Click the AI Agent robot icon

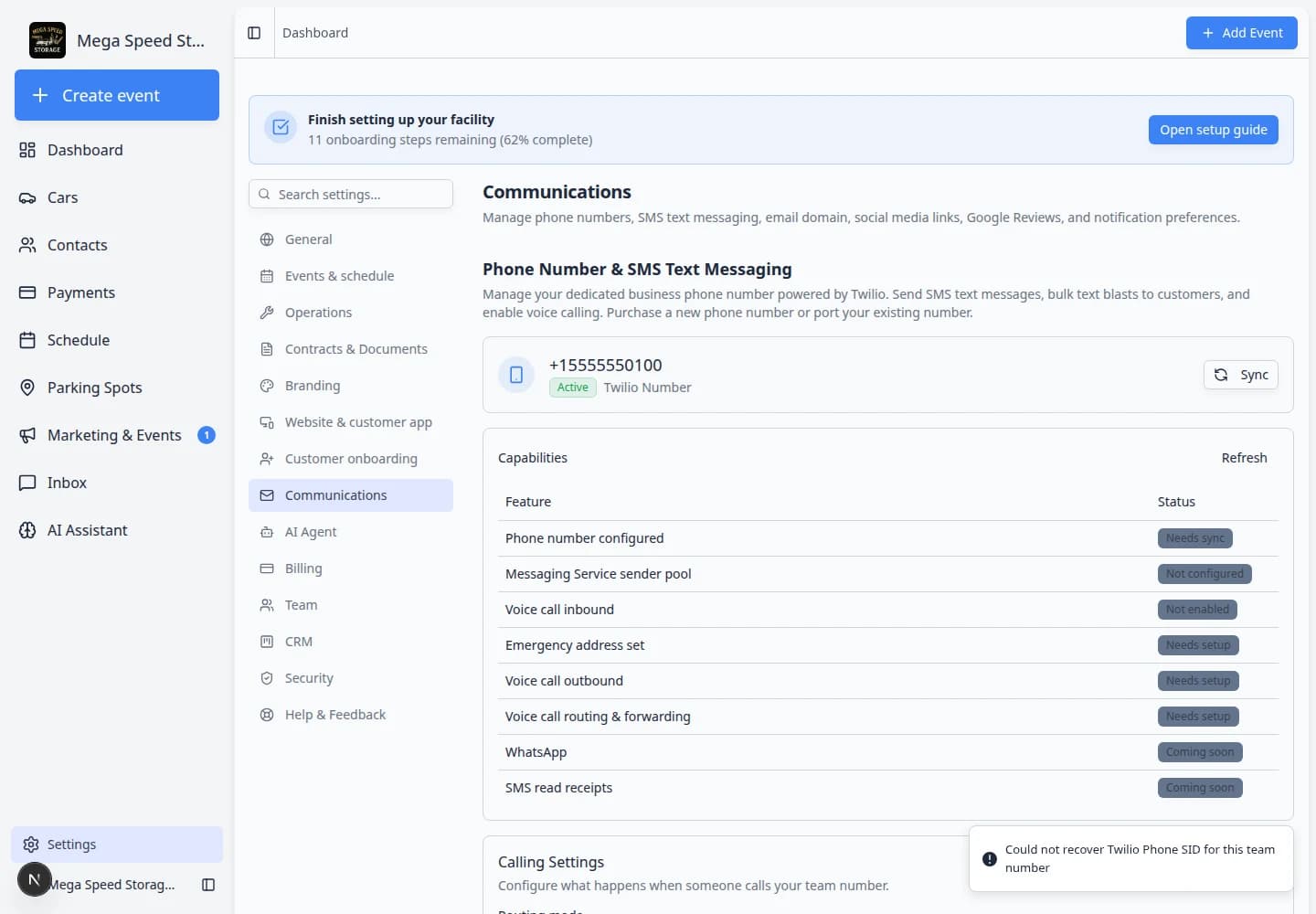pyautogui.click(x=267, y=532)
